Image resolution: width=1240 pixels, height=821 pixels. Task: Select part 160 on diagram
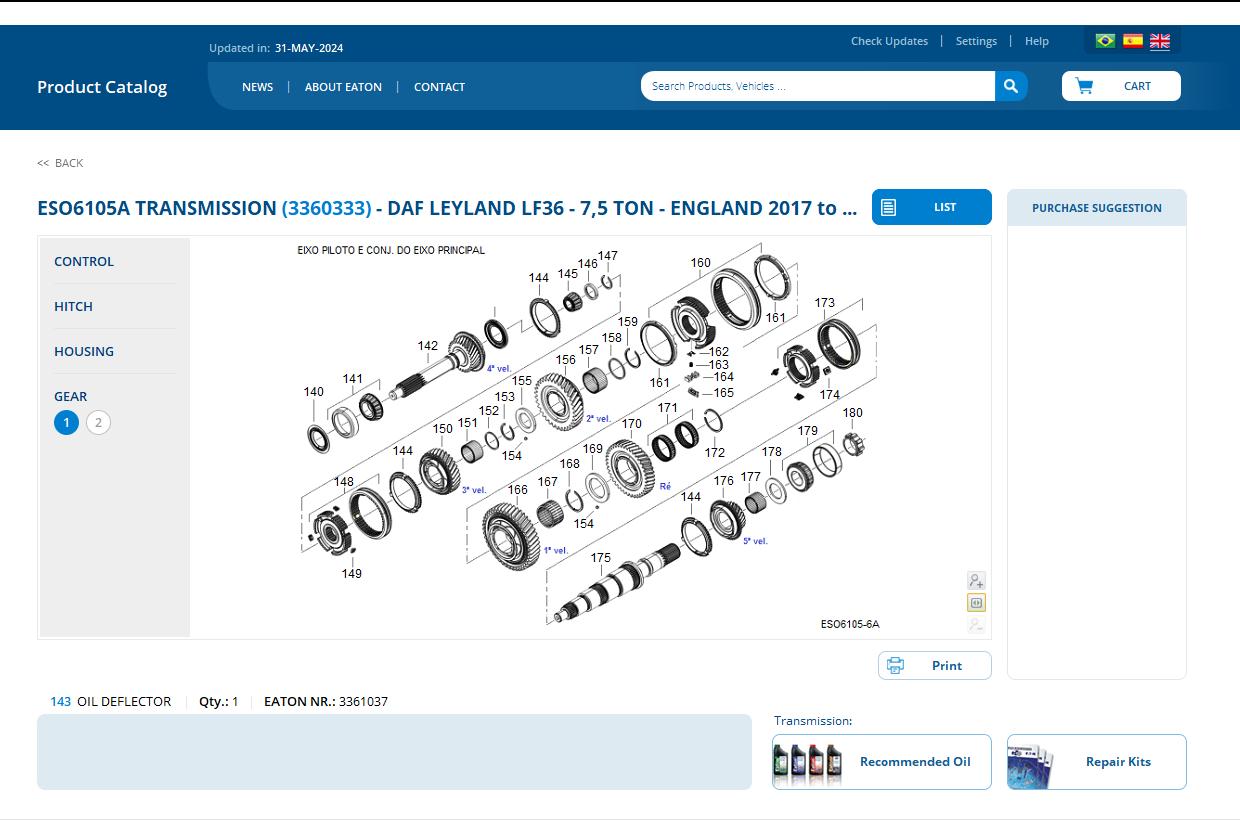coord(701,263)
